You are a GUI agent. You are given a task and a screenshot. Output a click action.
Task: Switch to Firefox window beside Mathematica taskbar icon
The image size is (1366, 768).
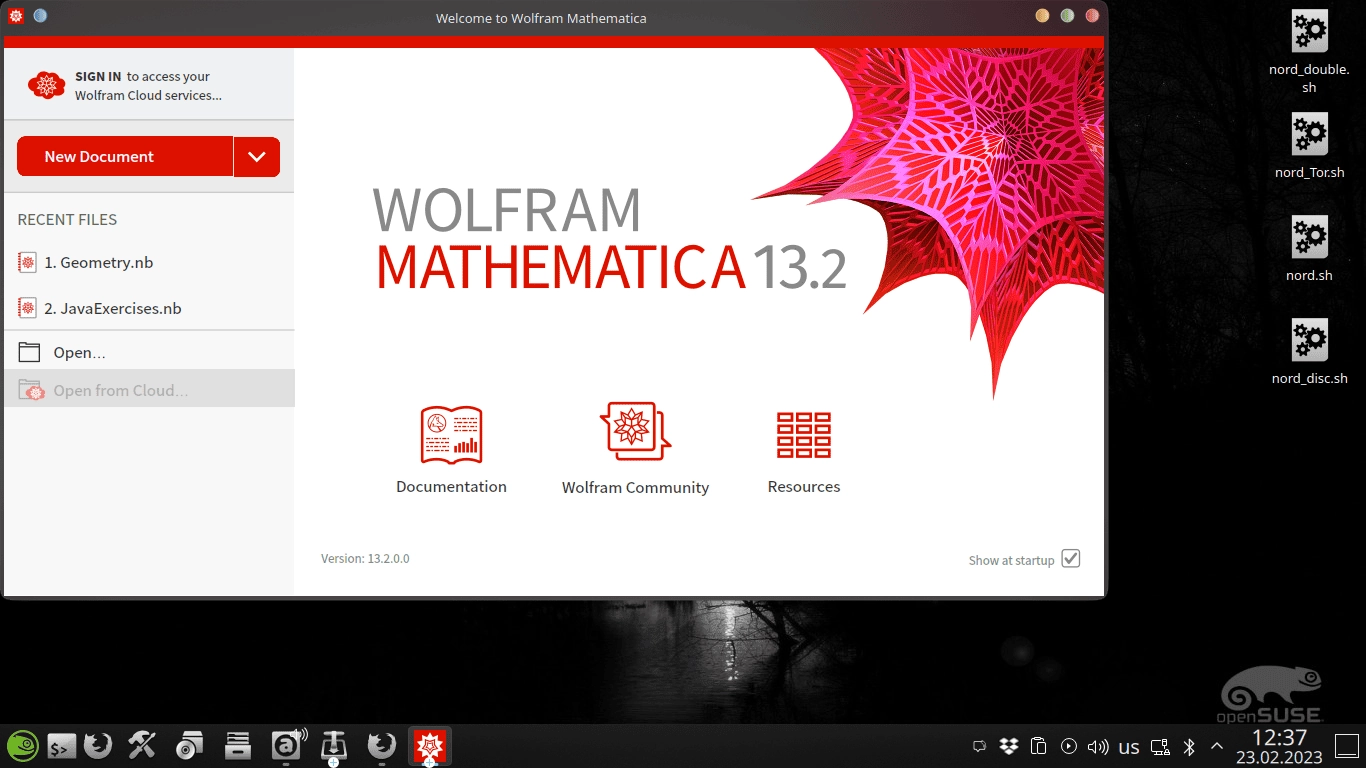pos(381,745)
